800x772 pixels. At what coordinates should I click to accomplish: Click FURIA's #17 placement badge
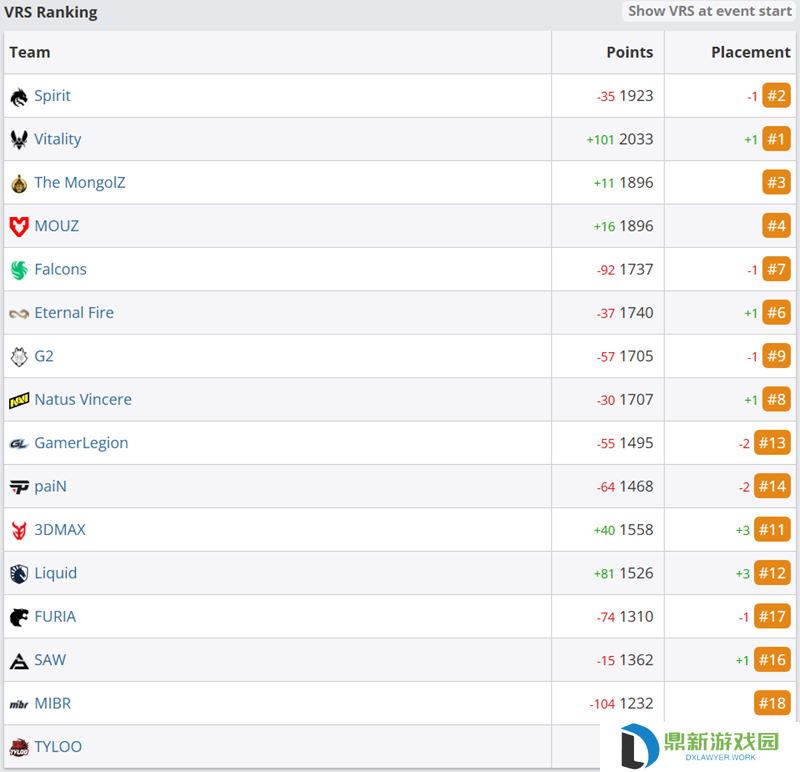click(x=772, y=616)
